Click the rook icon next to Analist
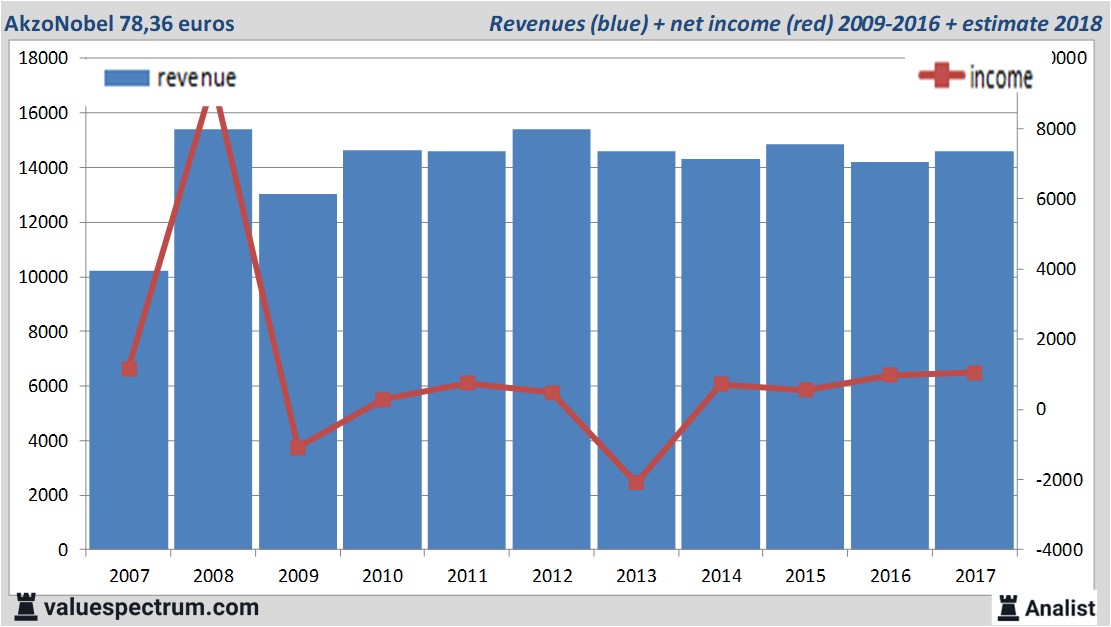 tap(1007, 606)
